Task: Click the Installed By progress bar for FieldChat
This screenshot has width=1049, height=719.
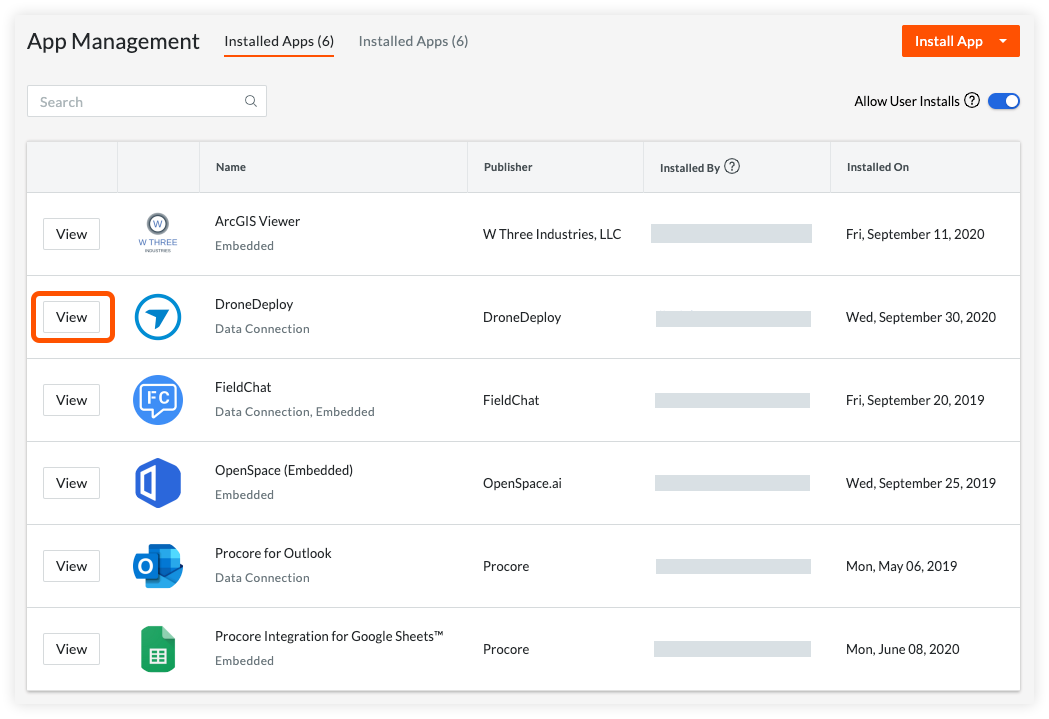Action: (x=732, y=400)
